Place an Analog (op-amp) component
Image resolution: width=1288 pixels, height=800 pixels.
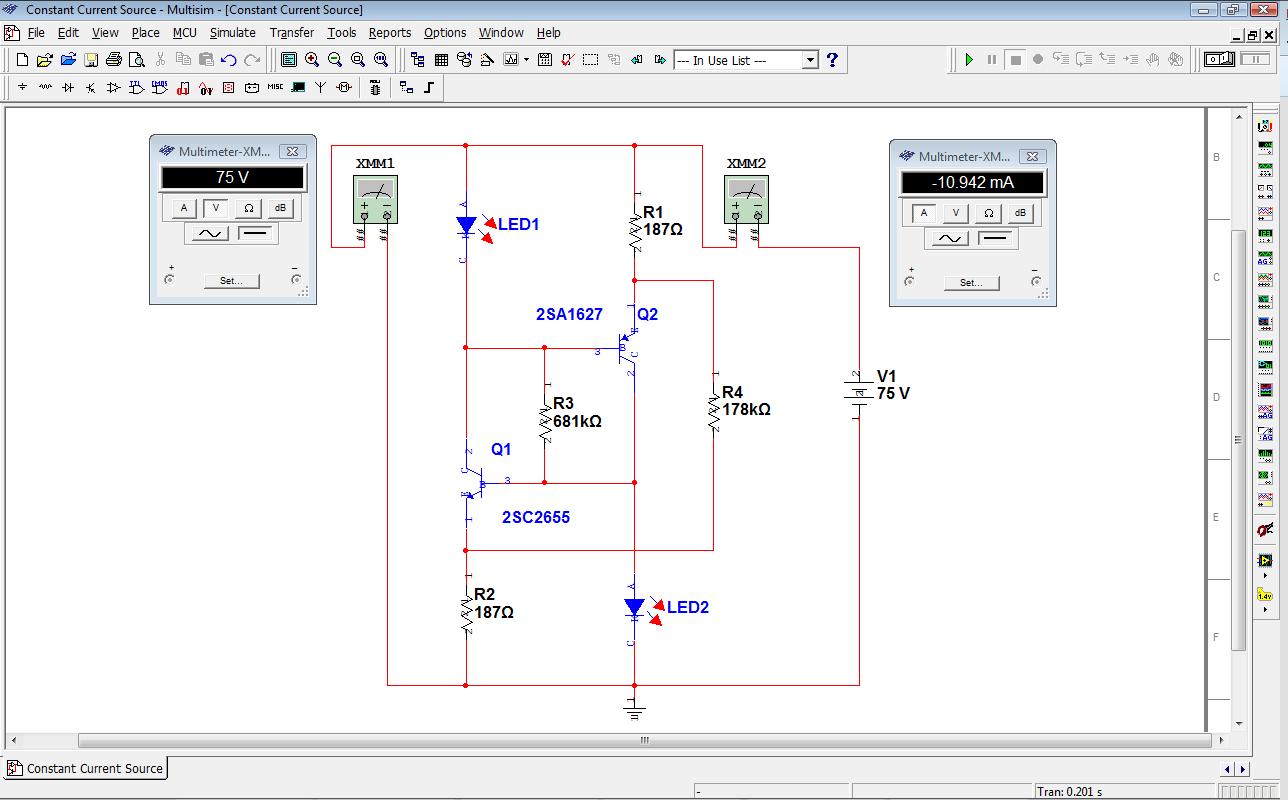point(113,88)
